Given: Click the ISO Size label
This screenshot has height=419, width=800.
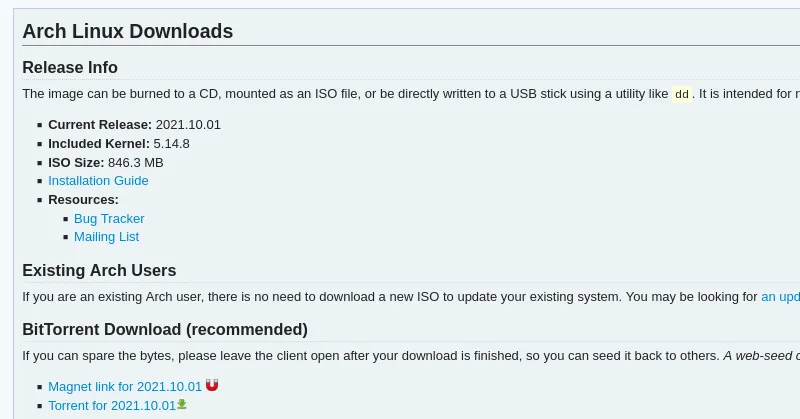Looking at the screenshot, I should (x=76, y=162).
